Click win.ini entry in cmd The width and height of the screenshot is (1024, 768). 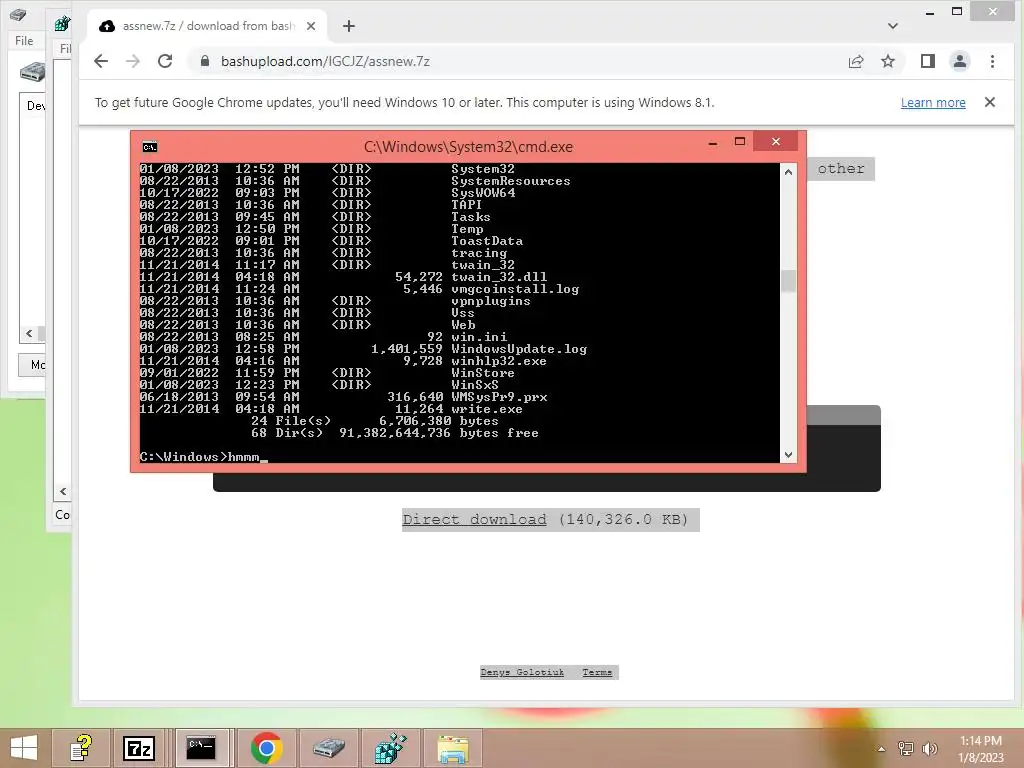[479, 338]
